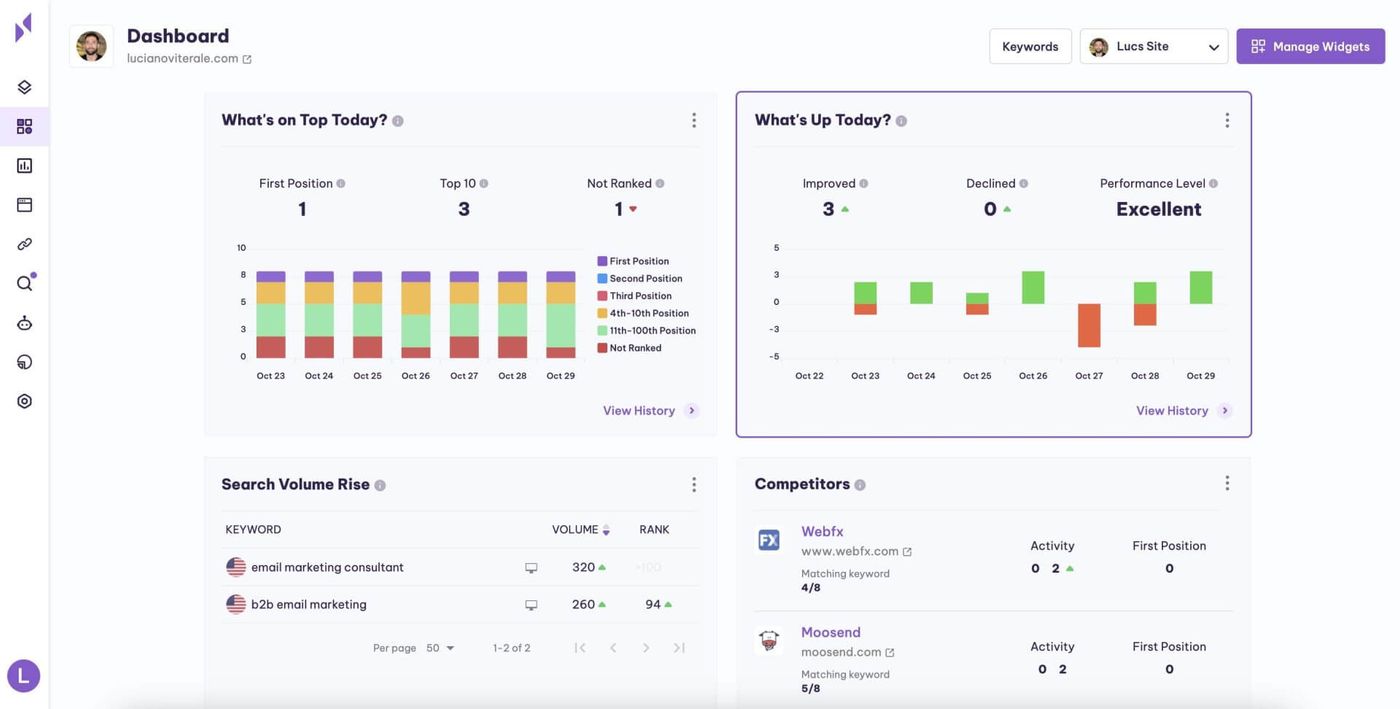
Task: Select the dashboard grid icon in the sidebar
Action: click(x=24, y=126)
